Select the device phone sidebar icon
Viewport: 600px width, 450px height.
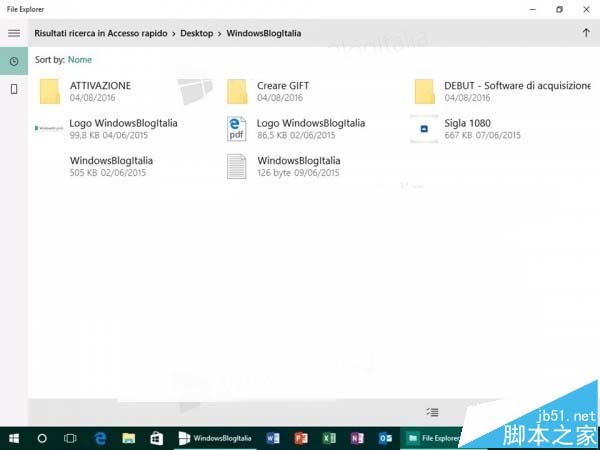tap(14, 89)
